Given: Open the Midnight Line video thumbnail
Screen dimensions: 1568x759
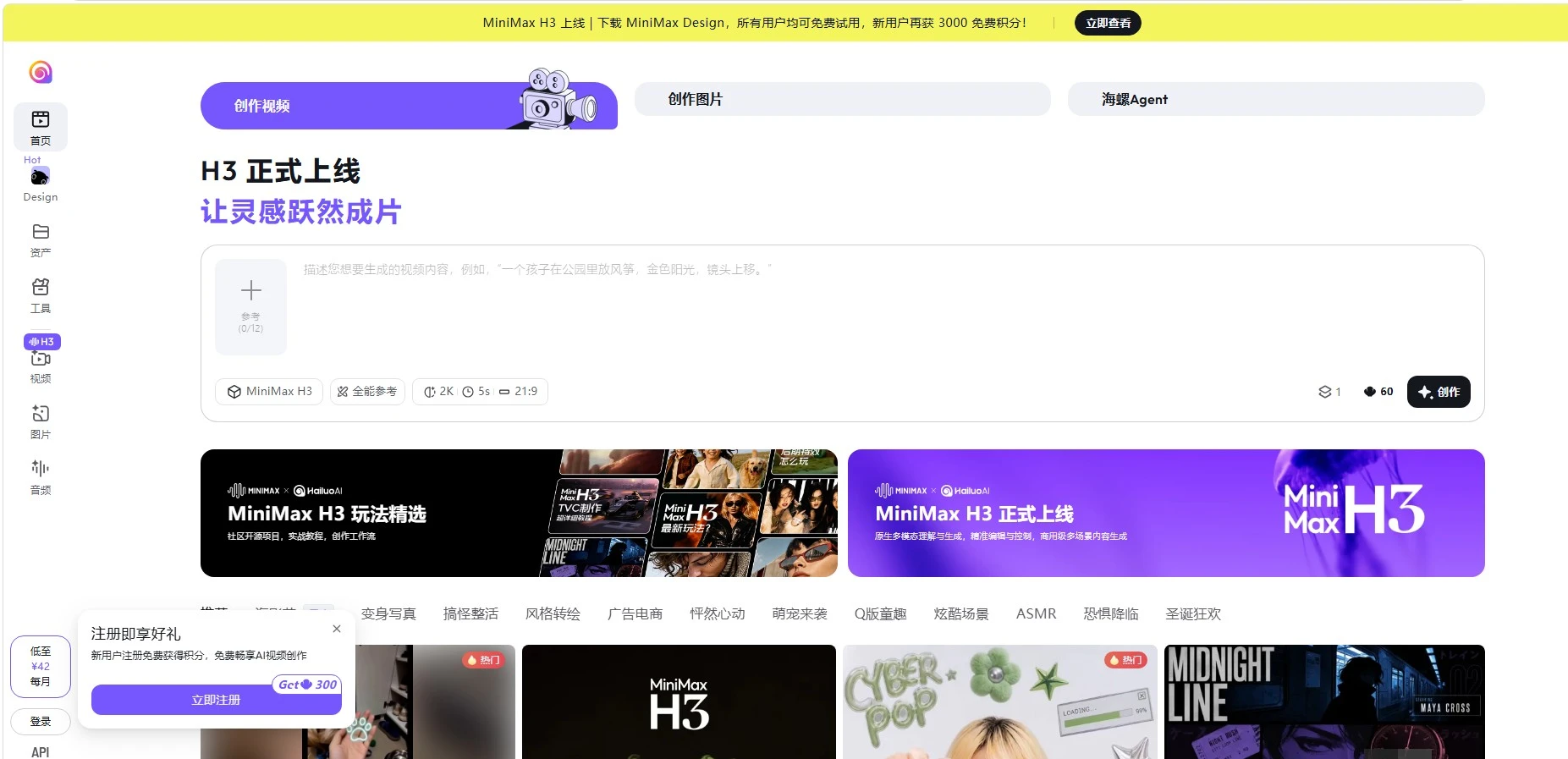Looking at the screenshot, I should coord(1324,701).
